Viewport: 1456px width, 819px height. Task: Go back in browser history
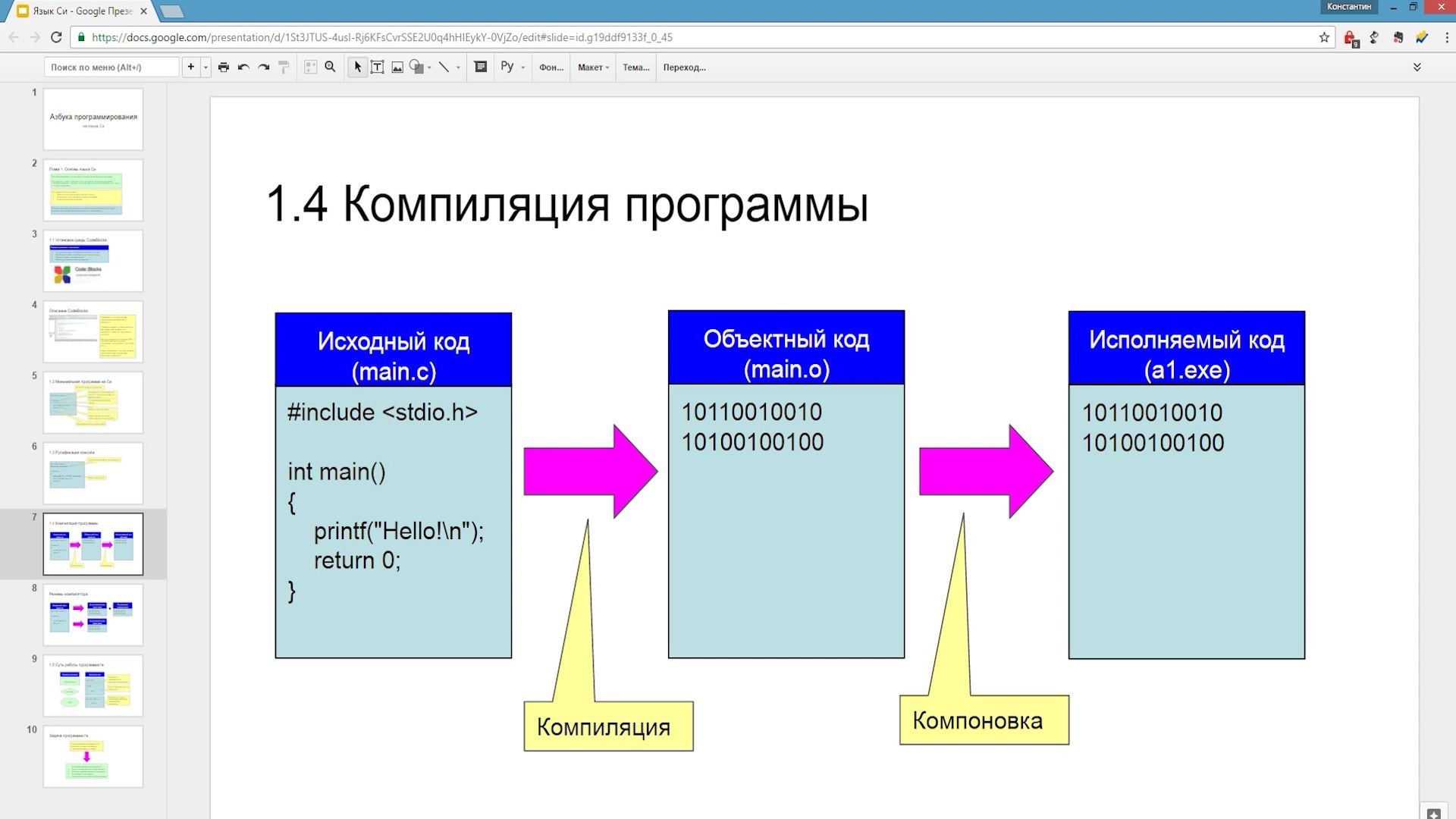coord(14,37)
